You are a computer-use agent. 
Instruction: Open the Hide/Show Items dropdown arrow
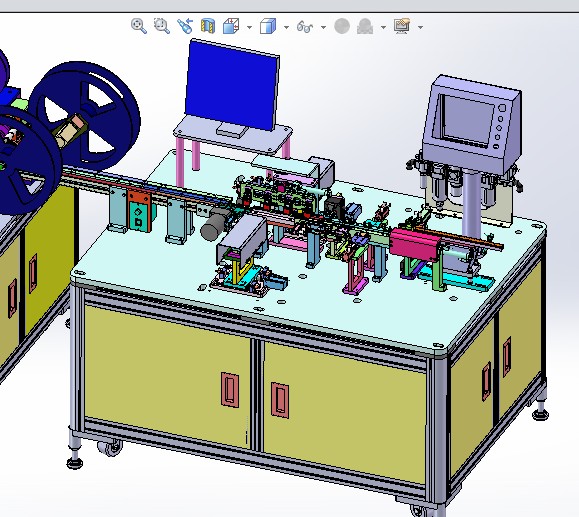(323, 27)
